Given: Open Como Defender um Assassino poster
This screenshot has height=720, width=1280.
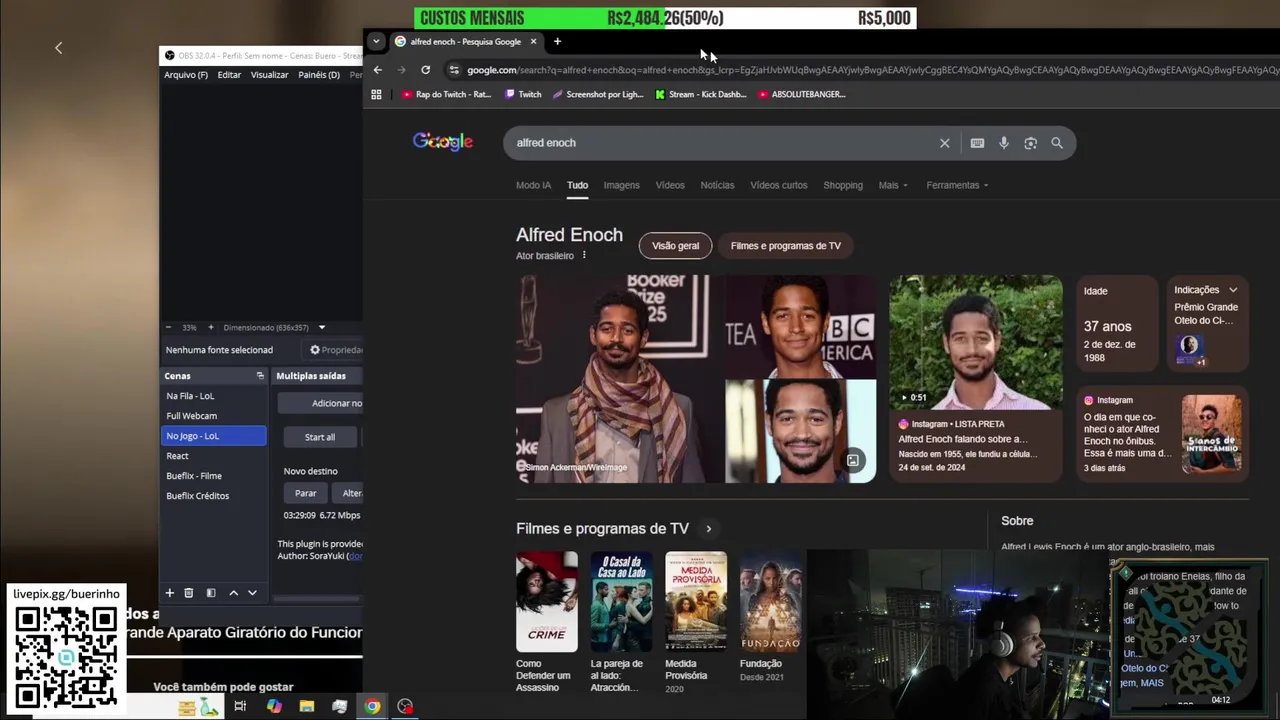Looking at the screenshot, I should coord(547,602).
